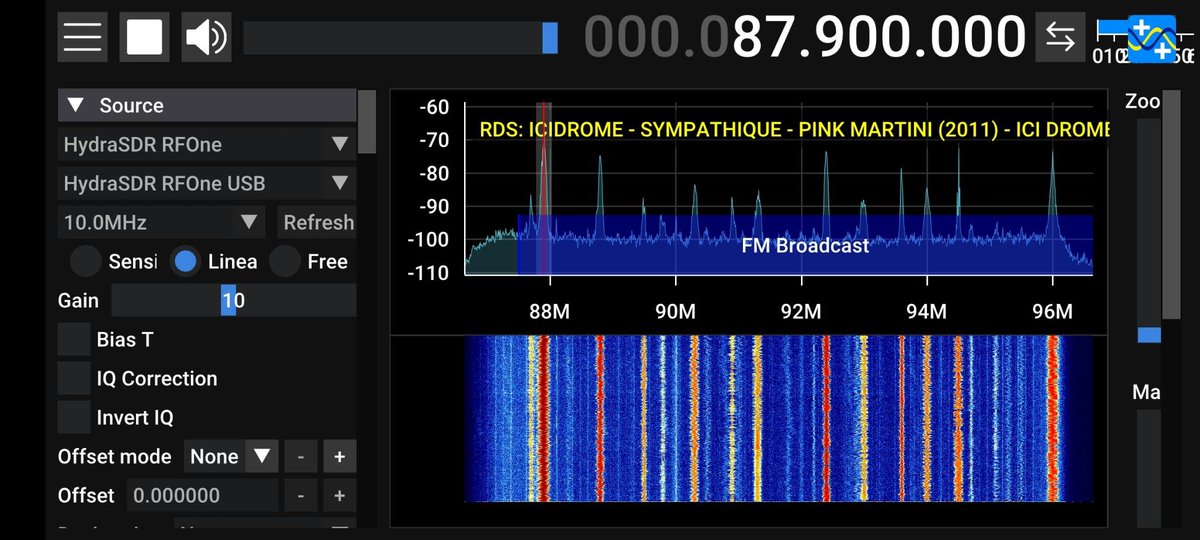This screenshot has width=1200, height=540.
Task: Select the Linea gain mode radio button
Action: tap(185, 261)
